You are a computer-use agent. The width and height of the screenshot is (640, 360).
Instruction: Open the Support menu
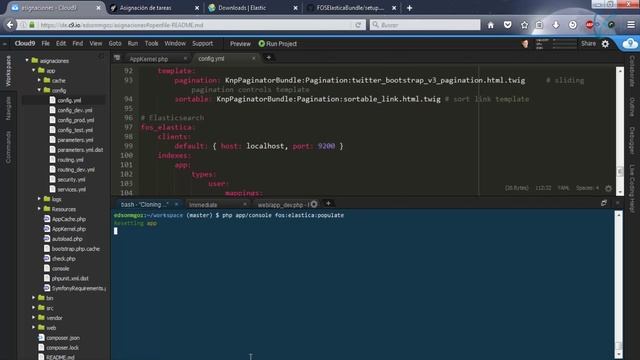pos(202,44)
